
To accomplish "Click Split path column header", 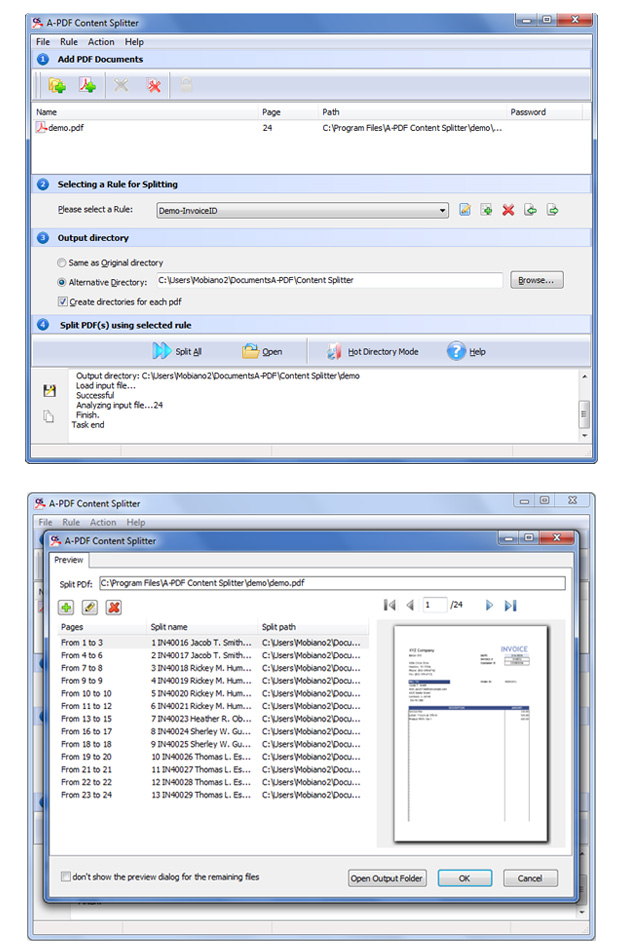I will click(313, 627).
